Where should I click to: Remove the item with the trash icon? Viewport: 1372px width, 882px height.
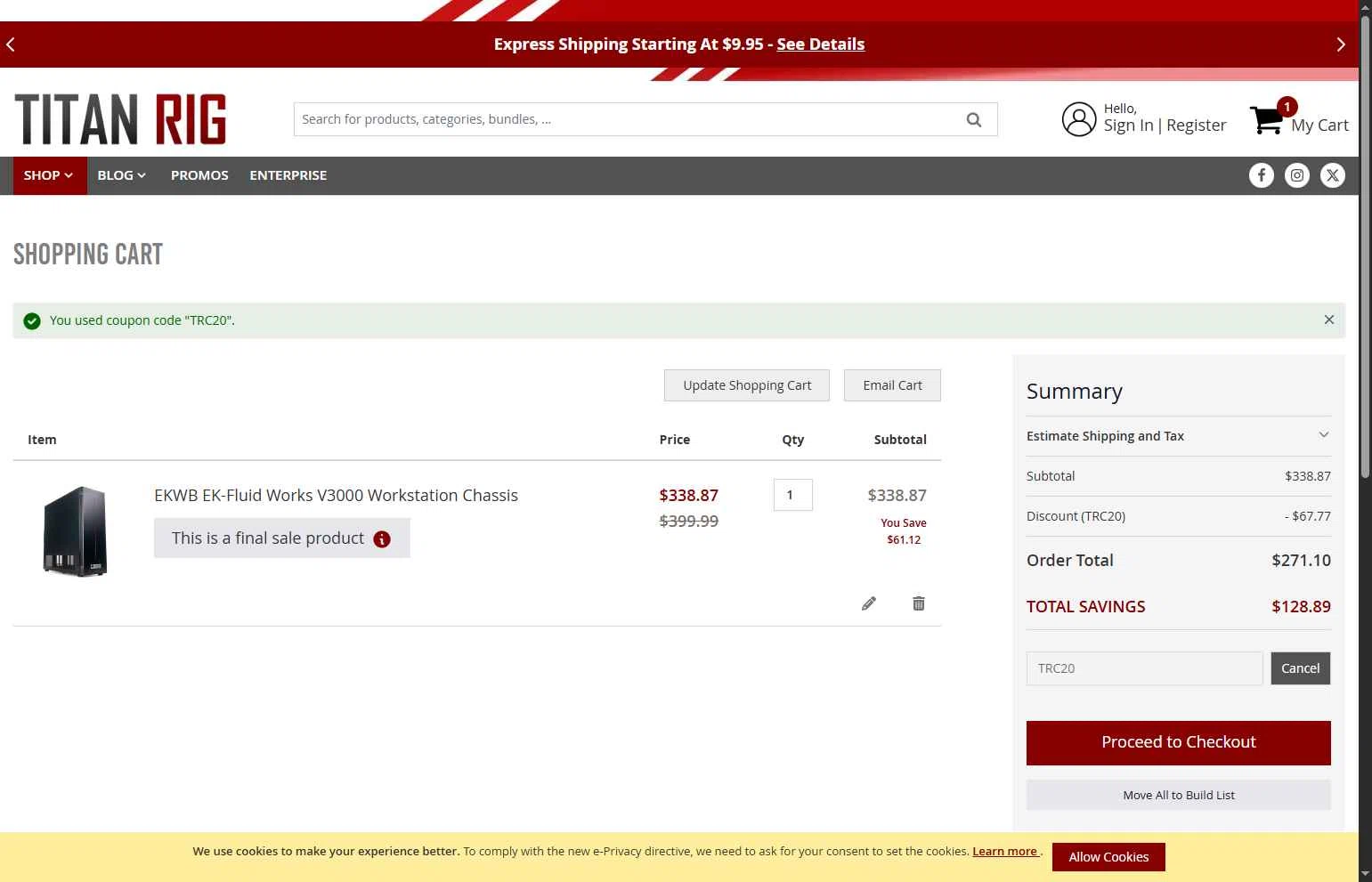[919, 603]
